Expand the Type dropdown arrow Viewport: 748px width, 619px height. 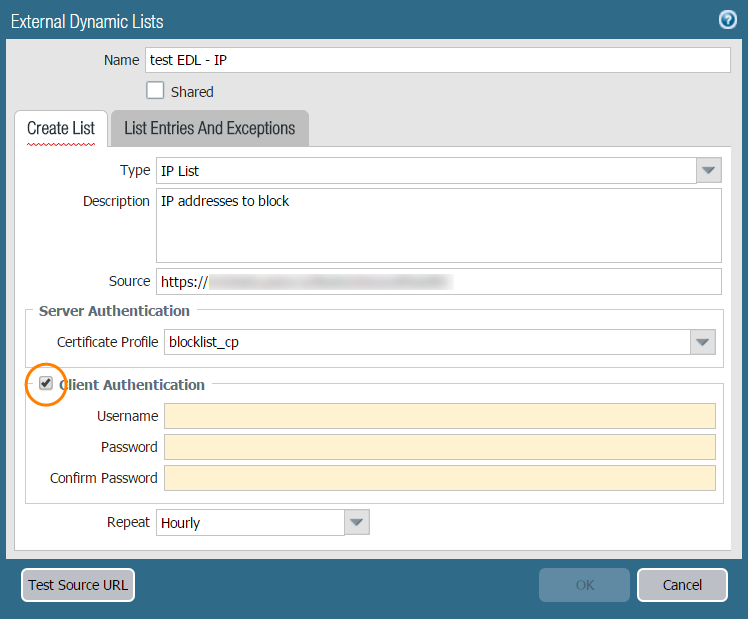(709, 171)
